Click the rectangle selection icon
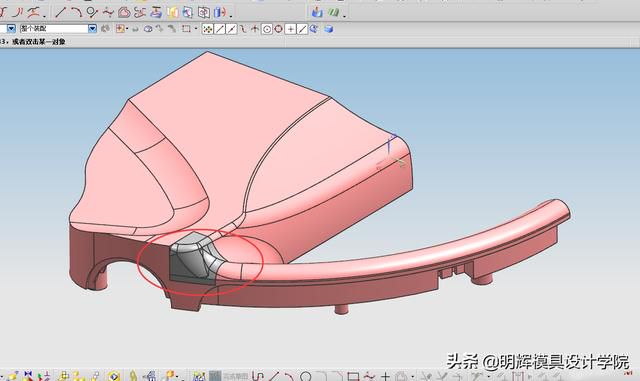 [x=186, y=29]
